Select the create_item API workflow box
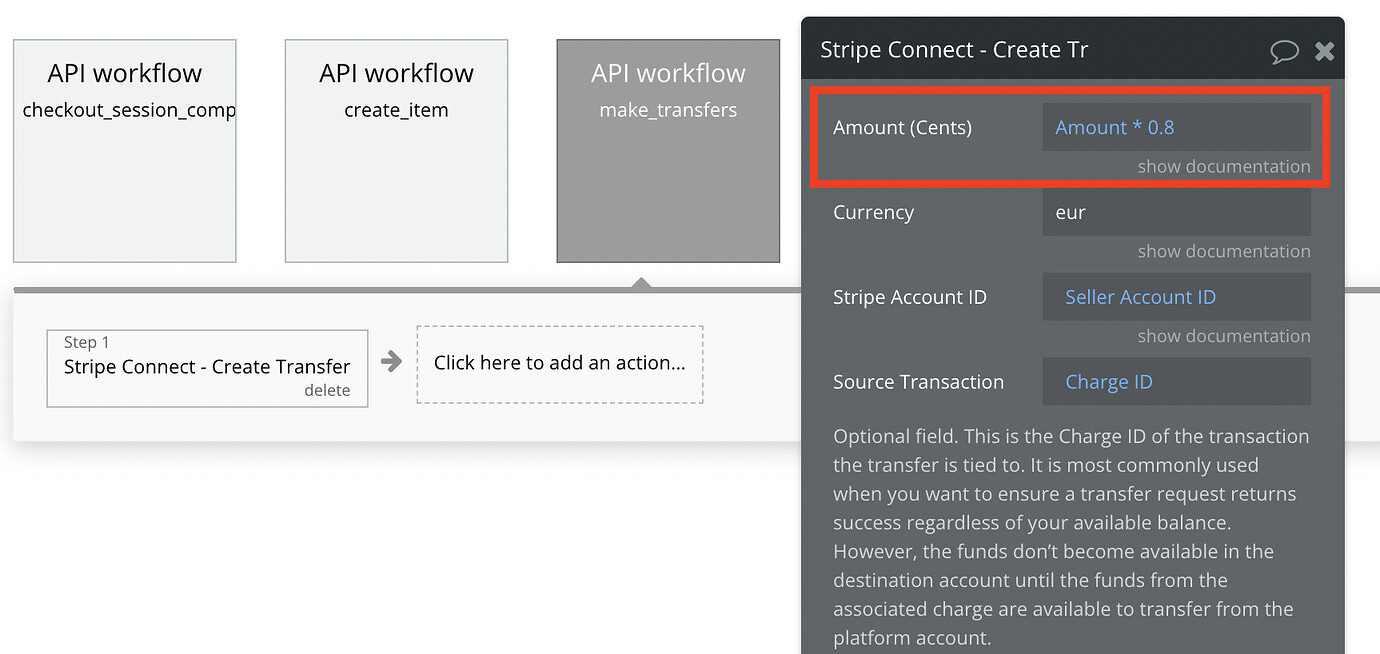 click(397, 151)
